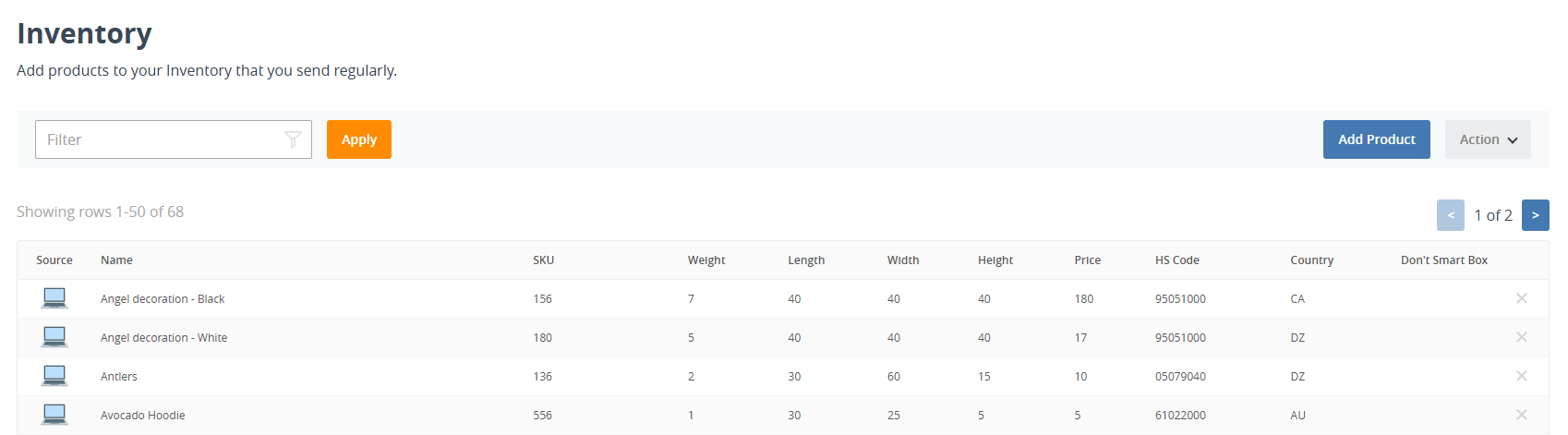Click the laptop source icon in Avocado Hoodie row

[54, 415]
